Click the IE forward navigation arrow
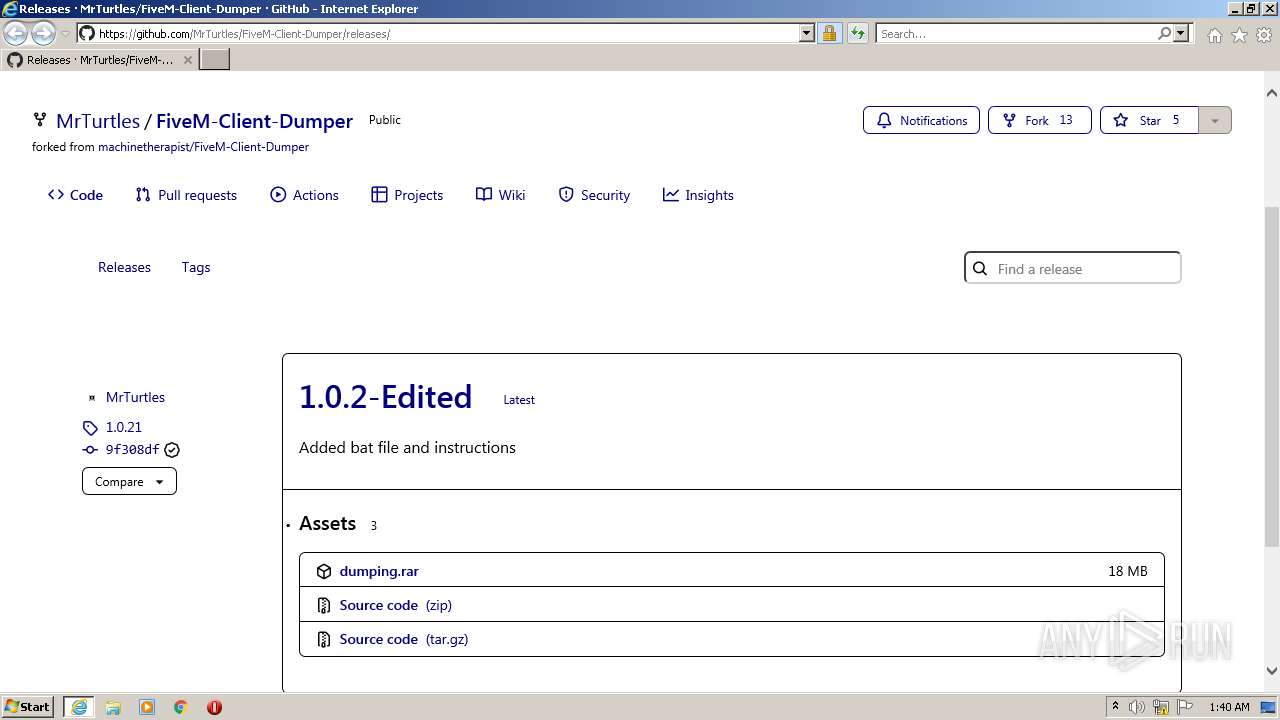 (43, 33)
